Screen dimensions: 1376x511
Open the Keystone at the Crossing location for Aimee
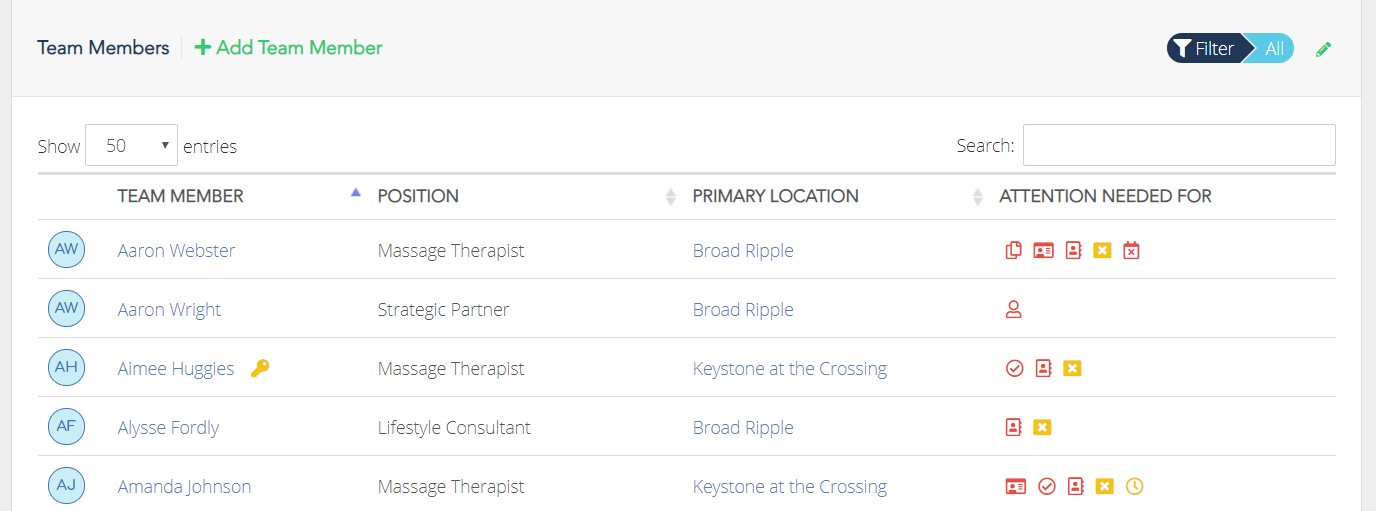coord(790,368)
